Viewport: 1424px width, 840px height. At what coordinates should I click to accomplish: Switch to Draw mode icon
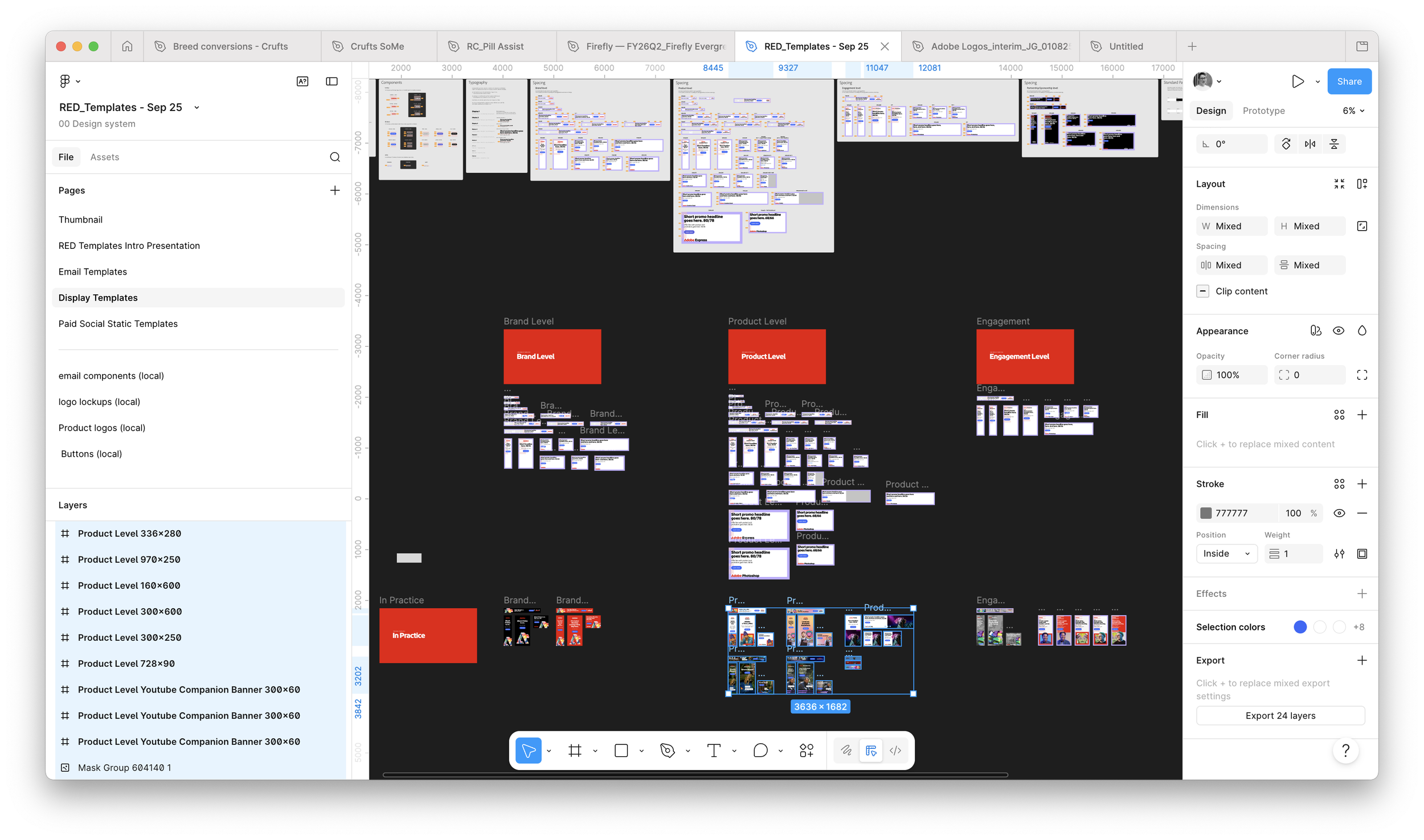(x=846, y=751)
